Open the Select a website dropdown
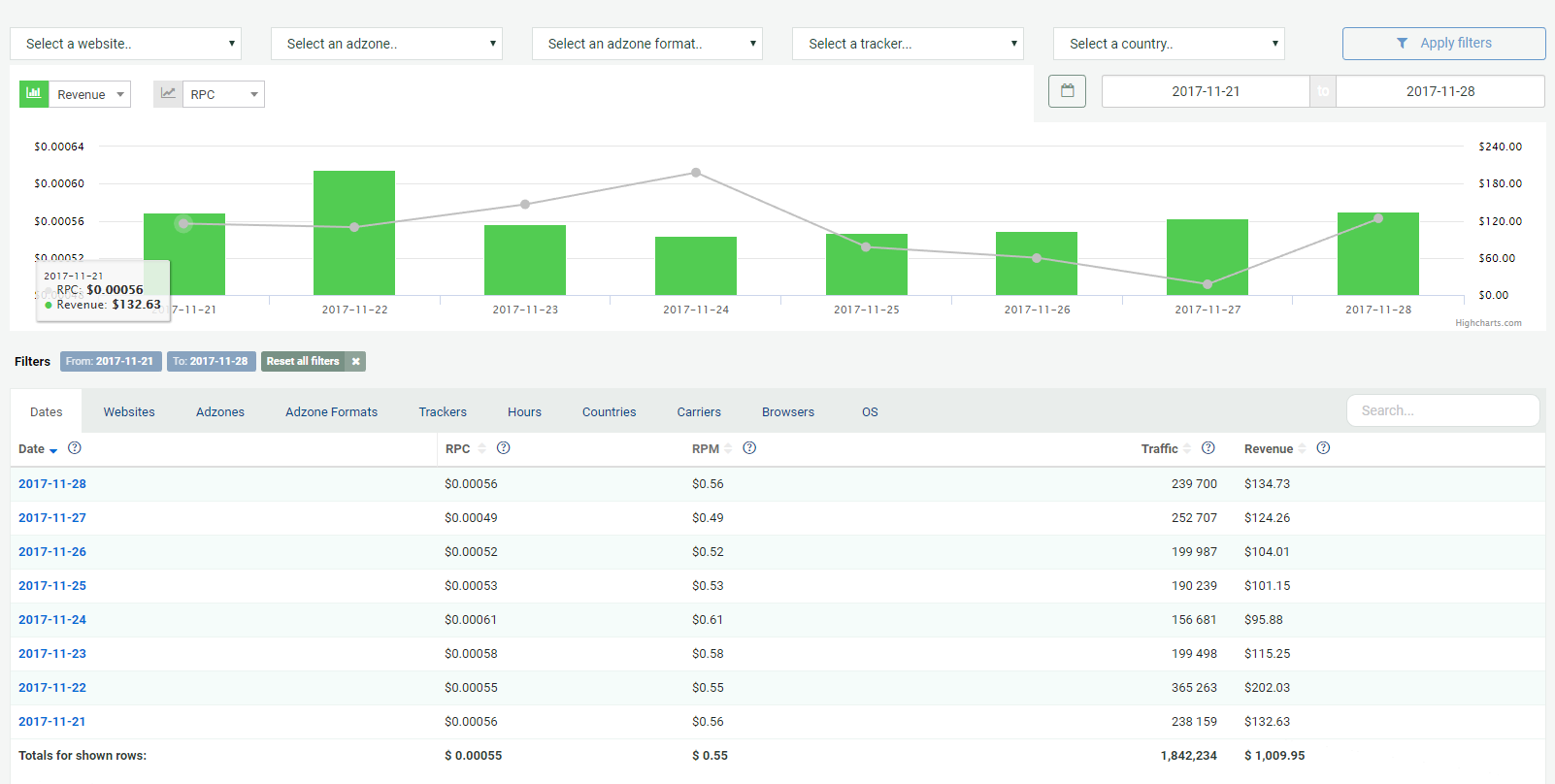The width and height of the screenshot is (1555, 784). 125,44
